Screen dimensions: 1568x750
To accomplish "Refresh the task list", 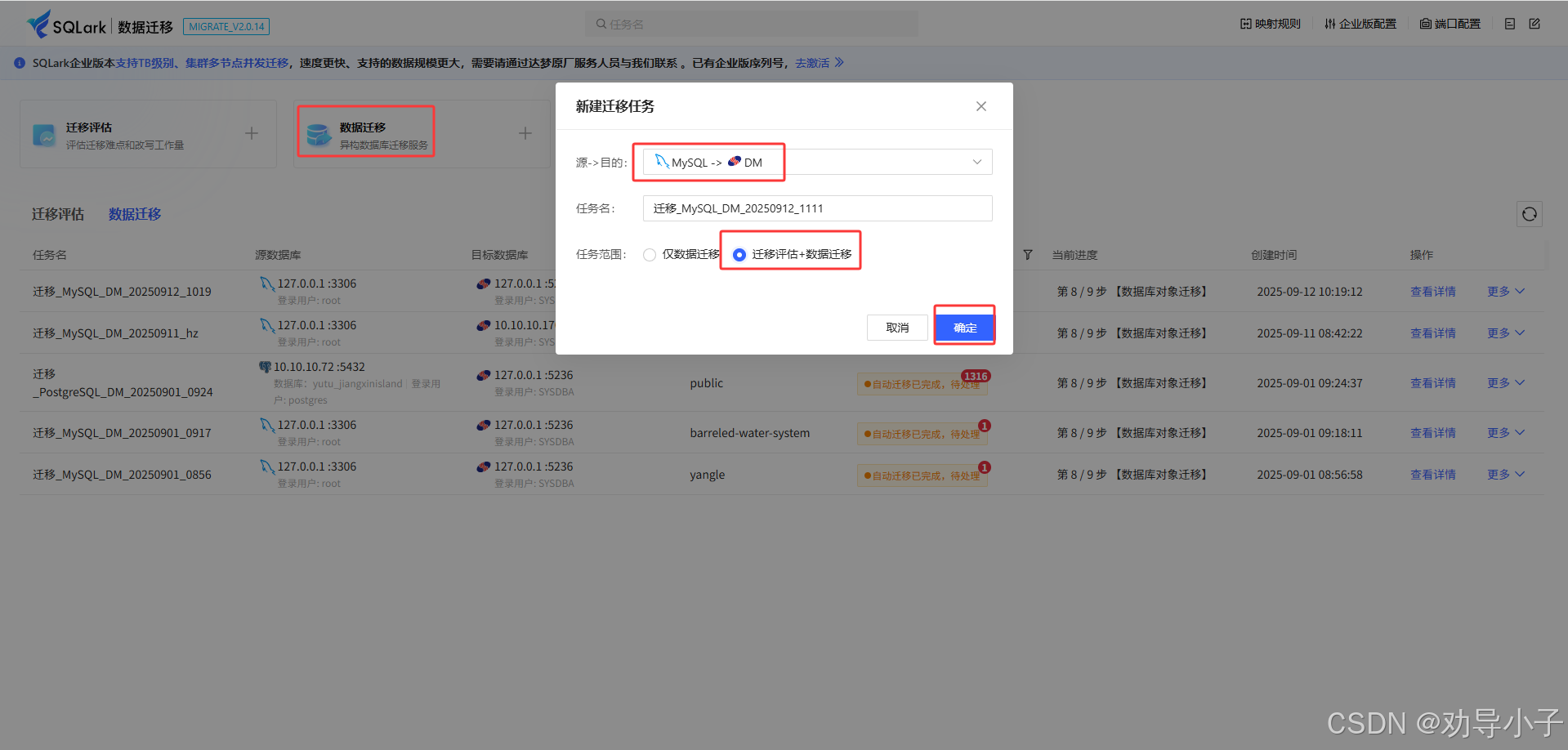I will click(1530, 214).
